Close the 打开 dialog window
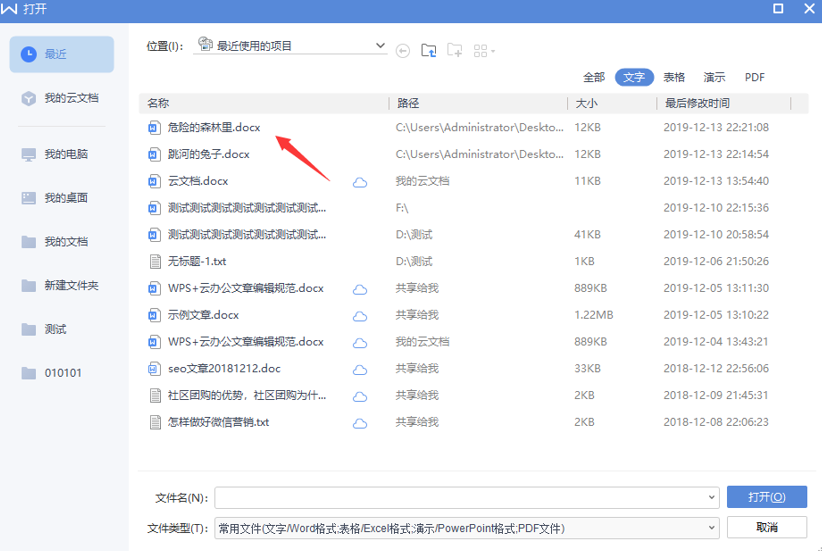822x551 pixels. [x=809, y=8]
